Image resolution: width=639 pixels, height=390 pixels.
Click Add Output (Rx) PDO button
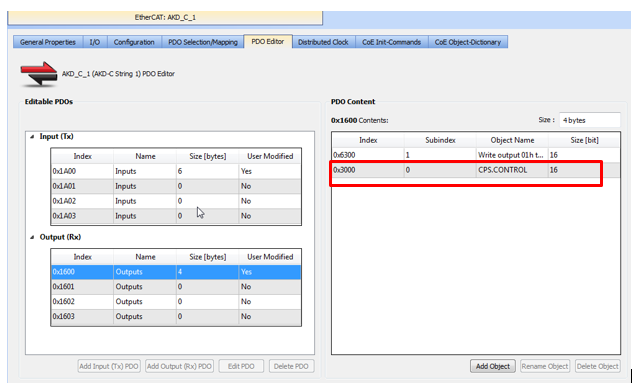pyautogui.click(x=179, y=366)
